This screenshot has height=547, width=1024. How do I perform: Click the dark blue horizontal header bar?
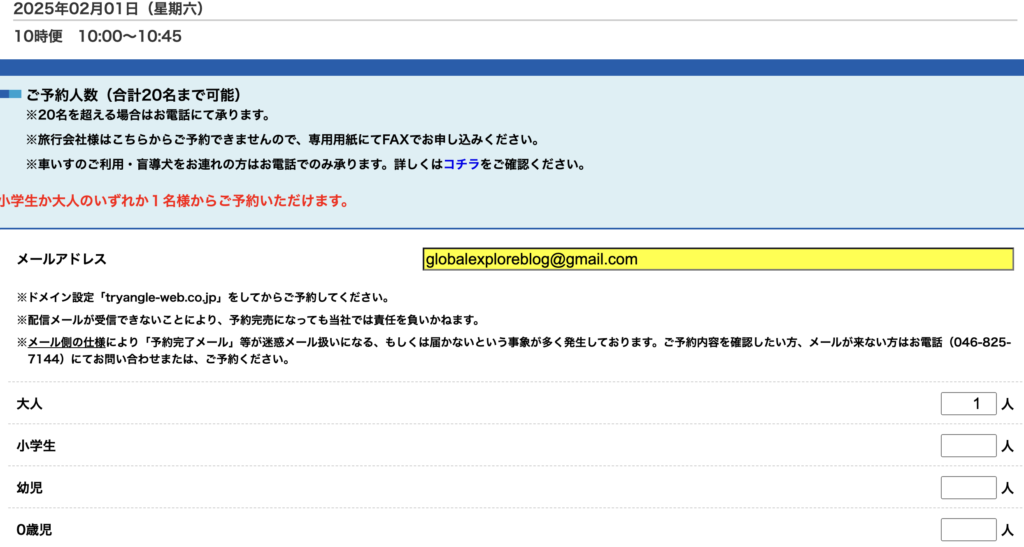pos(512,67)
